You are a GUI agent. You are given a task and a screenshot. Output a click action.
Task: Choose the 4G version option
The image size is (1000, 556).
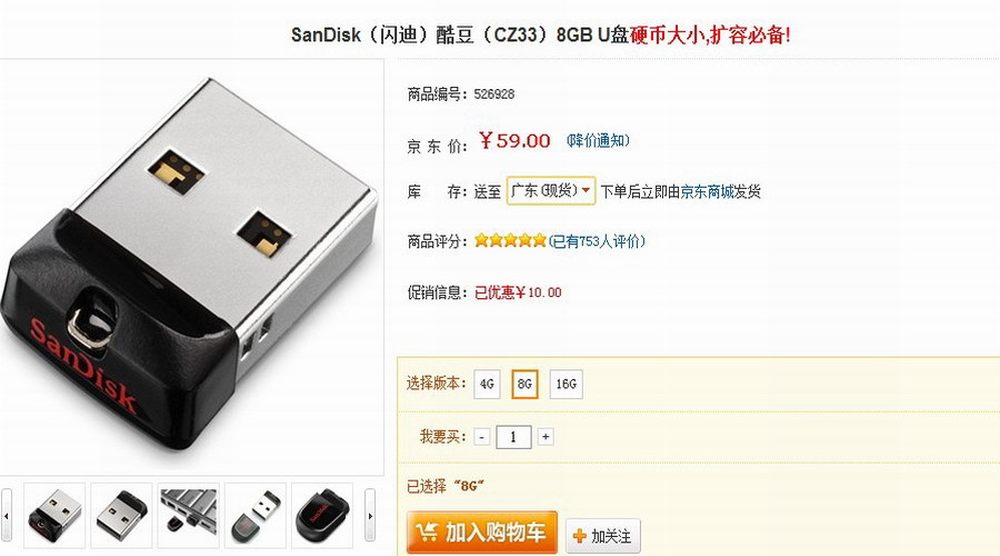click(x=487, y=384)
